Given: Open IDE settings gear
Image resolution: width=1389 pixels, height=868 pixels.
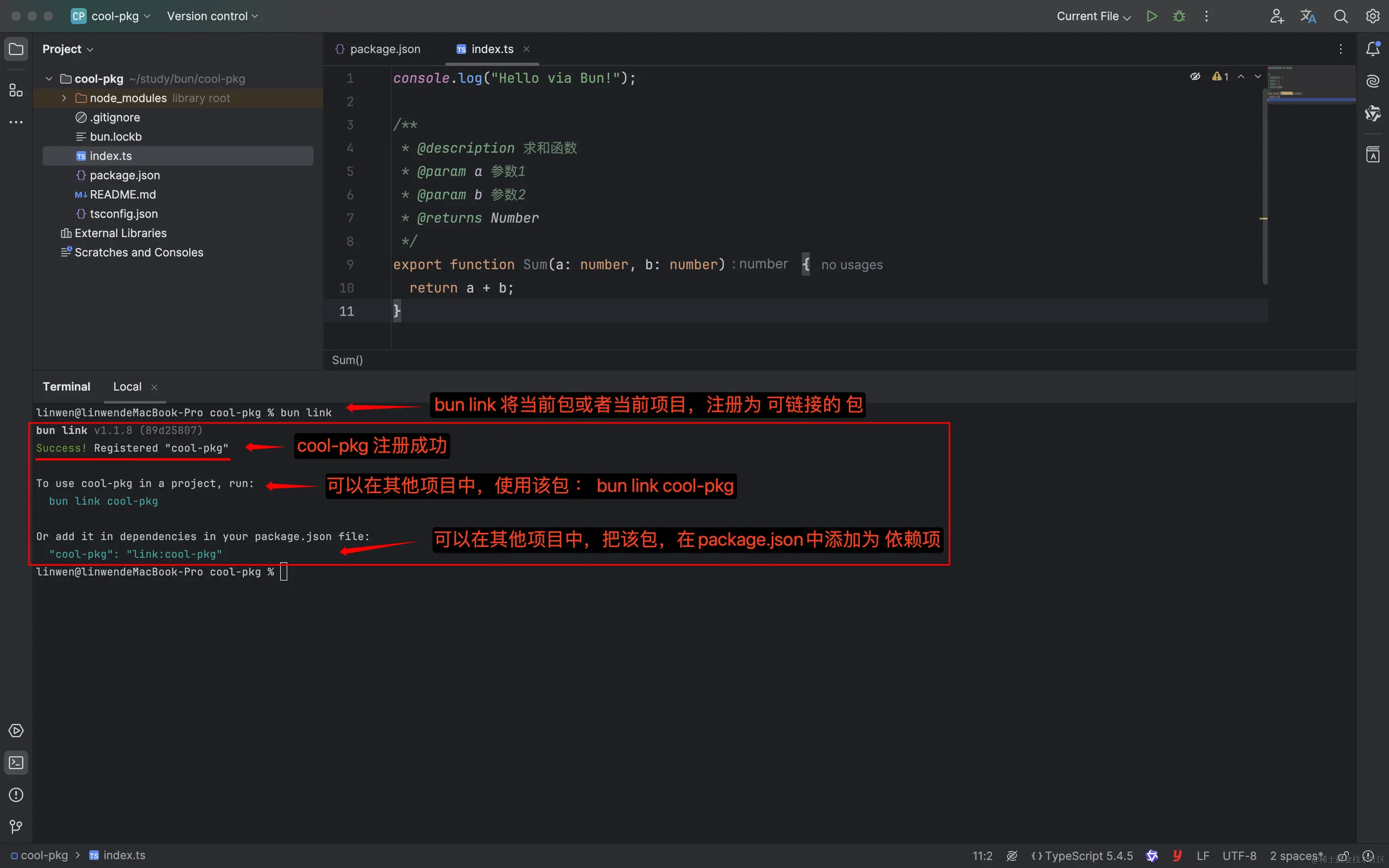Looking at the screenshot, I should (x=1373, y=16).
